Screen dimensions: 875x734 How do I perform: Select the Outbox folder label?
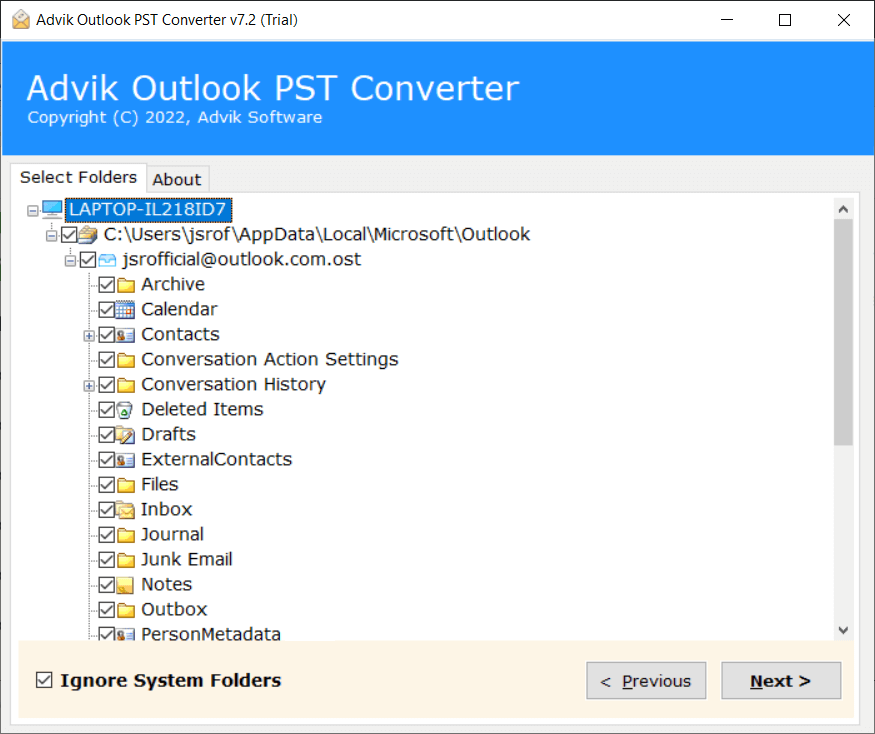tap(174, 610)
